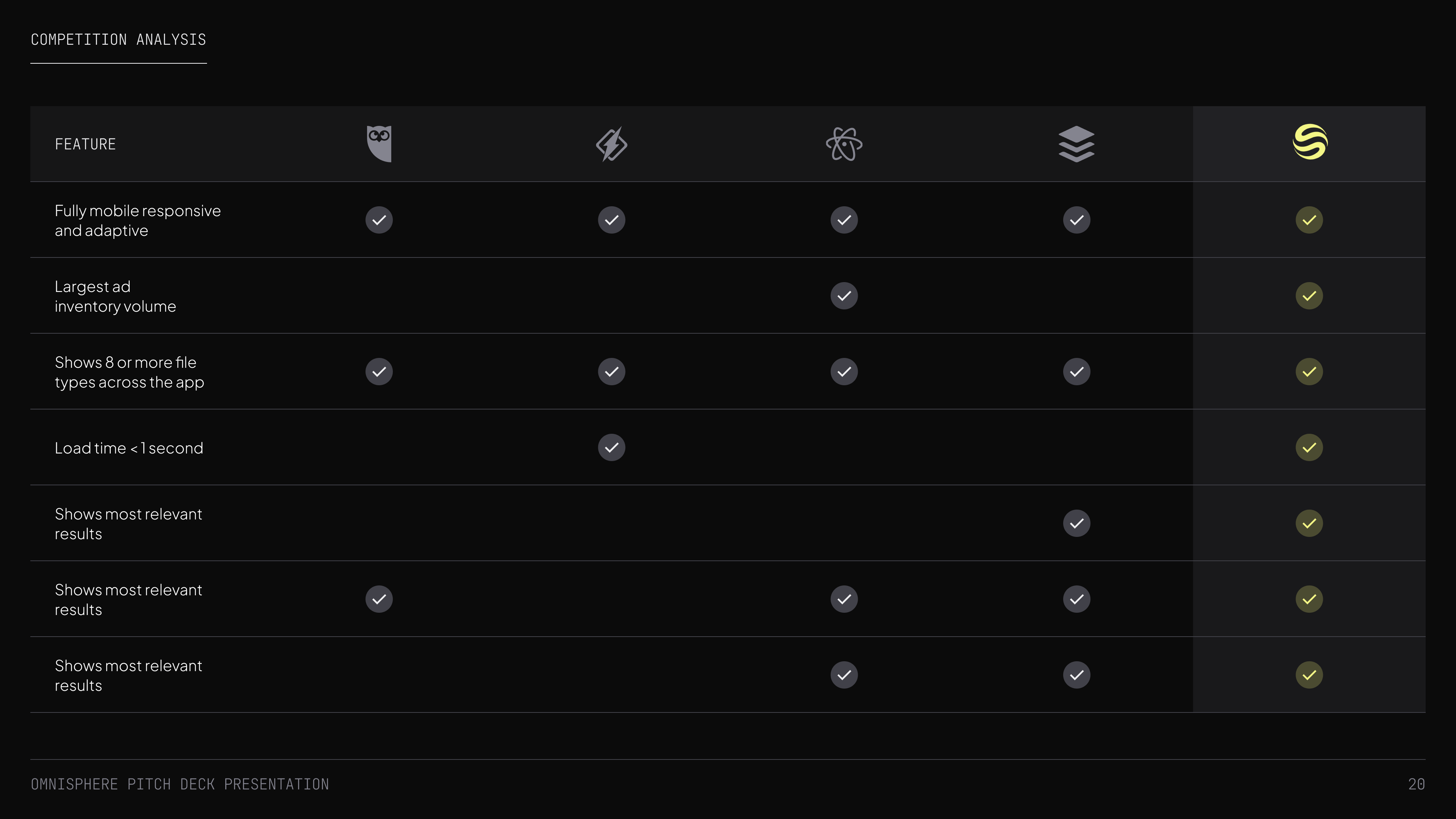Click the 'Load time < 1 second' label
1456x819 pixels.
(x=129, y=448)
